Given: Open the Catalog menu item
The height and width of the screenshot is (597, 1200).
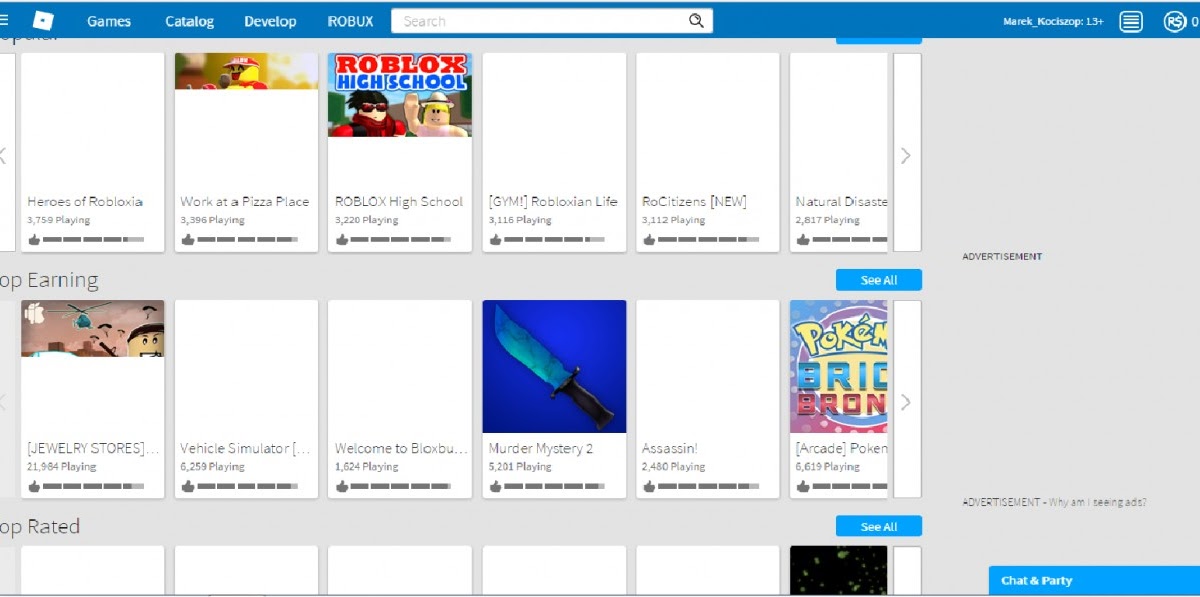Looking at the screenshot, I should (189, 21).
